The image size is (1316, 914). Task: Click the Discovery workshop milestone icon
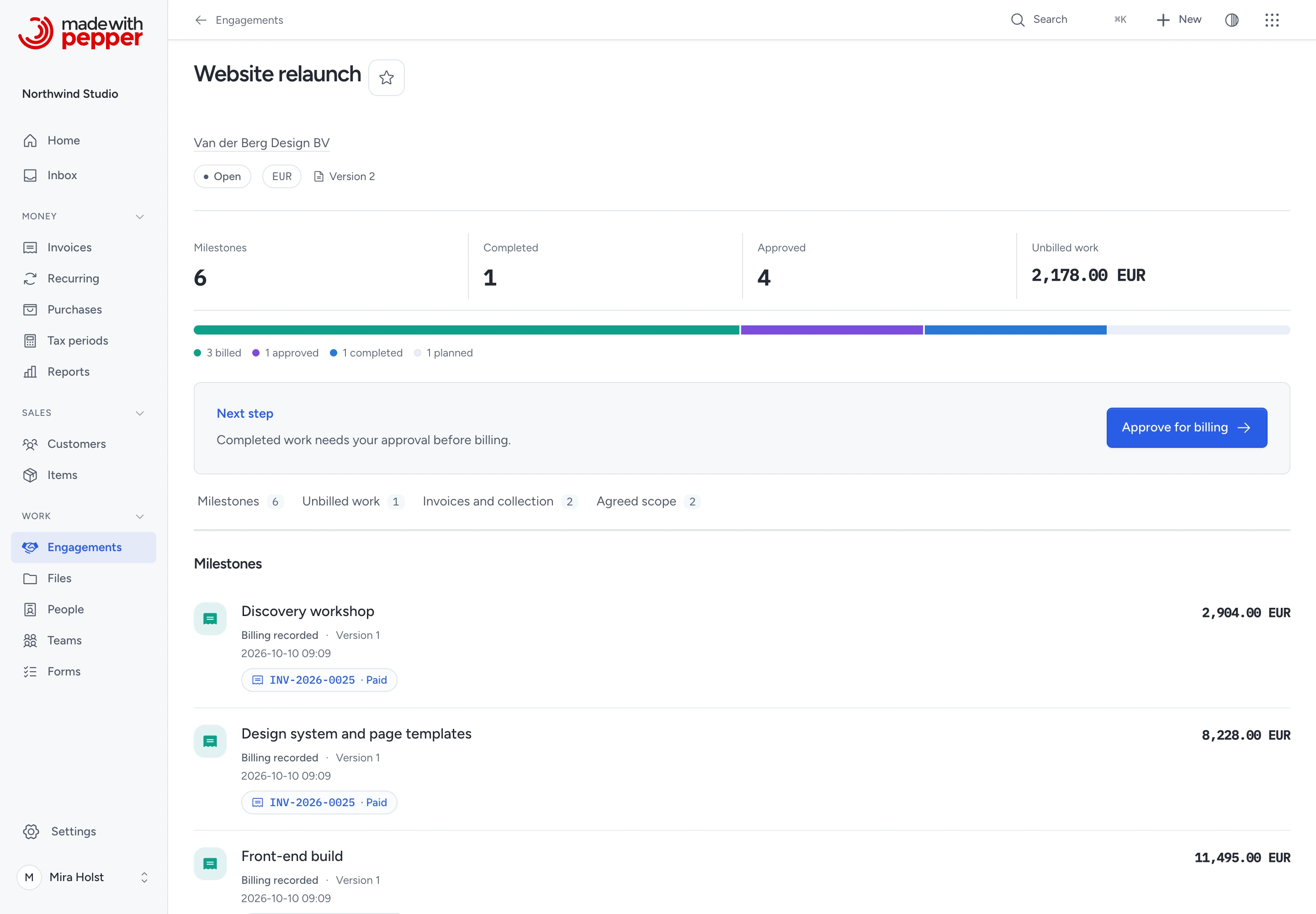(x=210, y=619)
